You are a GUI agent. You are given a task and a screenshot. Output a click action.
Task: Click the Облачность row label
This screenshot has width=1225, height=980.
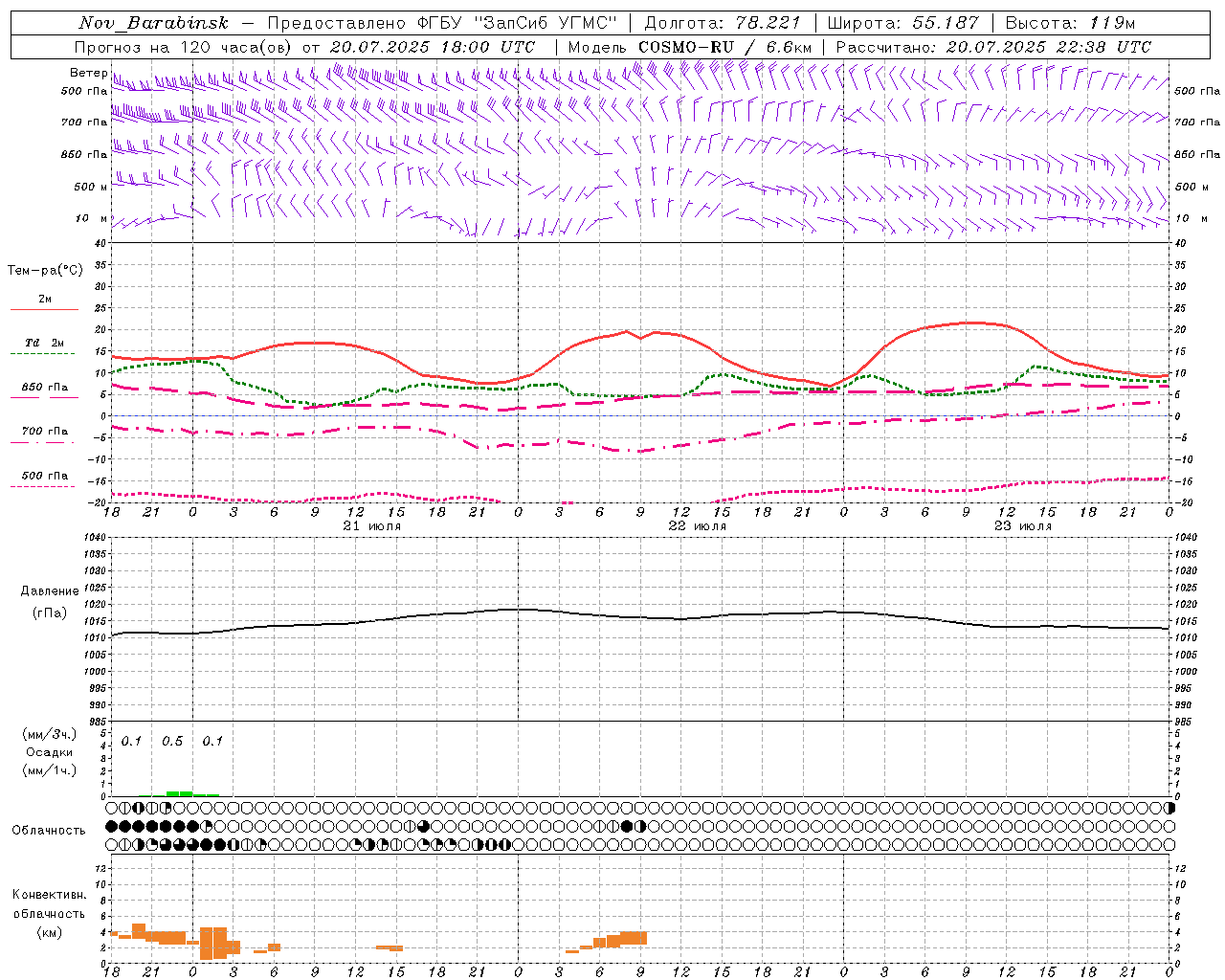(49, 830)
